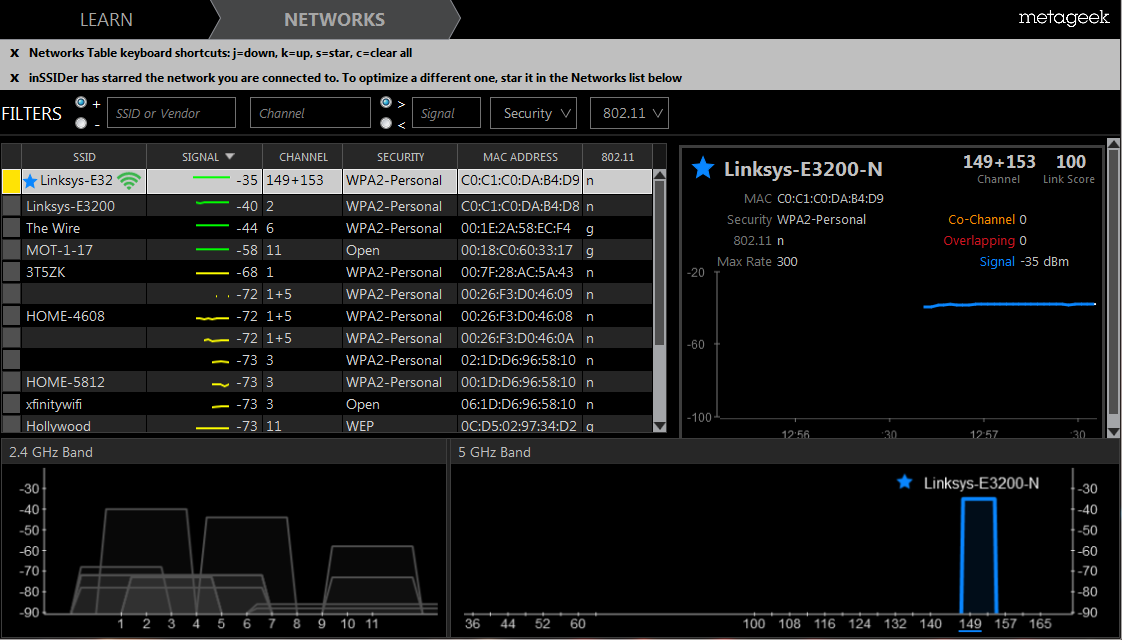Screen dimensions: 1122x640
Task: Toggle color box for MOT-1-17 row
Action: pyautogui.click(x=11, y=250)
